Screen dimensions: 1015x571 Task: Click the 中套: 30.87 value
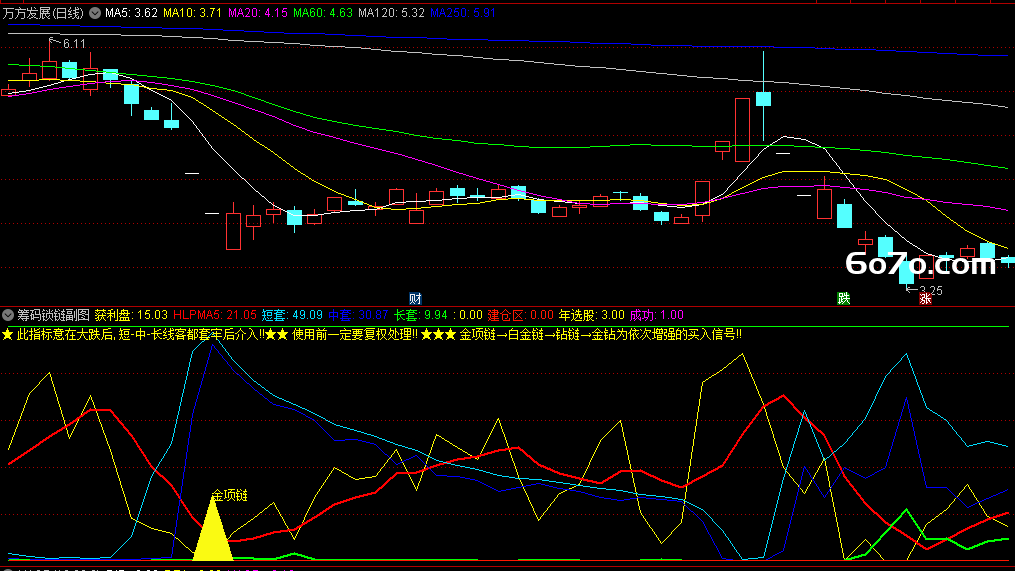(x=358, y=315)
